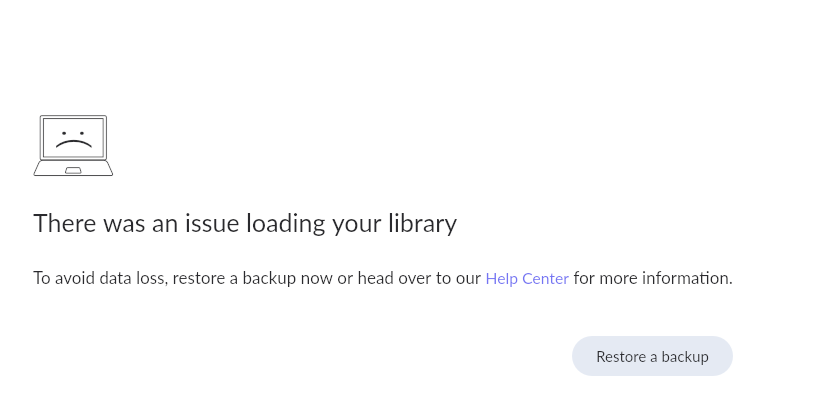This screenshot has width=832, height=406.
Task: Click 'data loss' in the description text
Action: coord(133,278)
